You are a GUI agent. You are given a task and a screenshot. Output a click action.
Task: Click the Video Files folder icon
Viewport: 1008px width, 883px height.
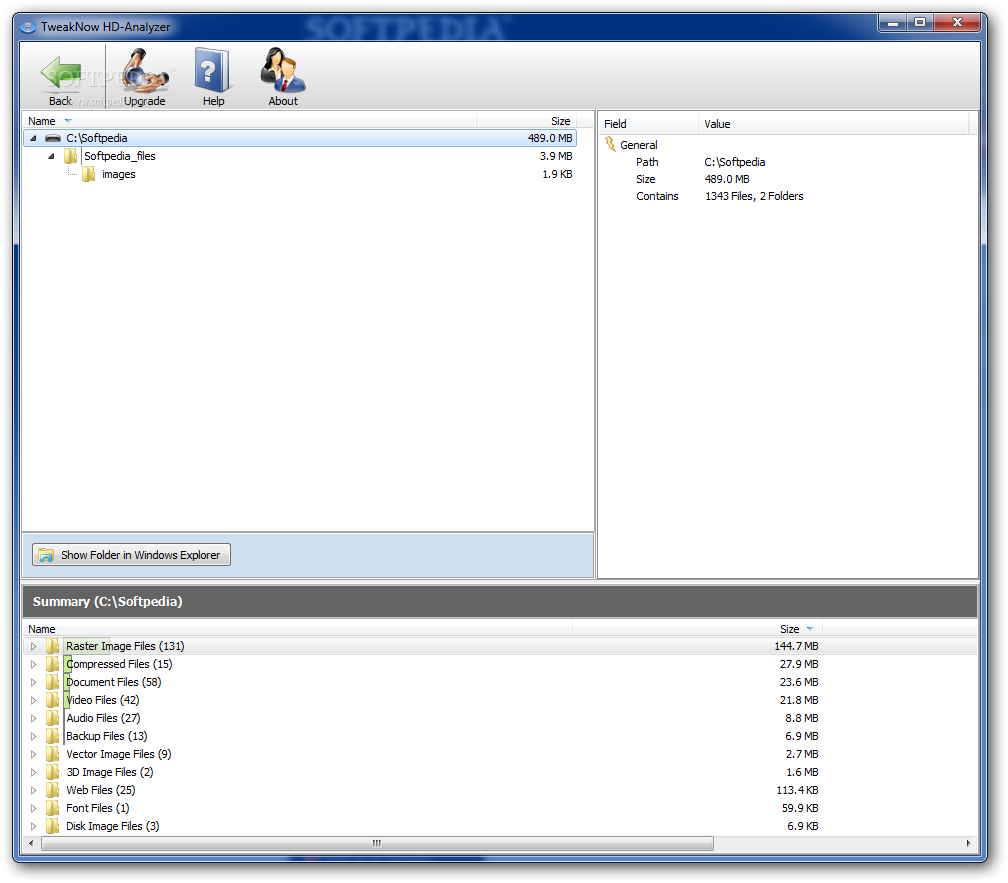52,700
